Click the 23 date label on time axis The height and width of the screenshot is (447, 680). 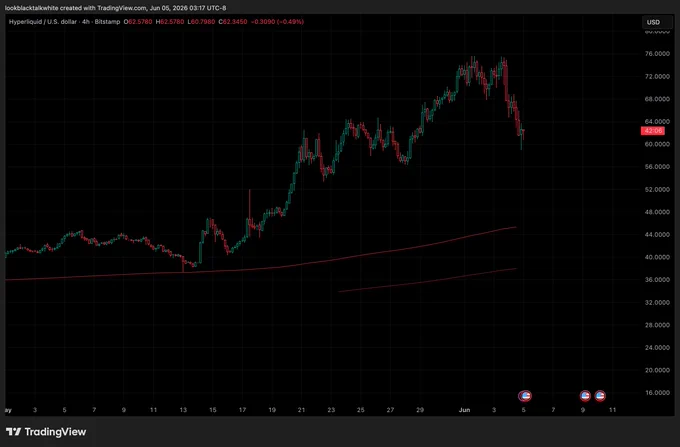(x=331, y=410)
